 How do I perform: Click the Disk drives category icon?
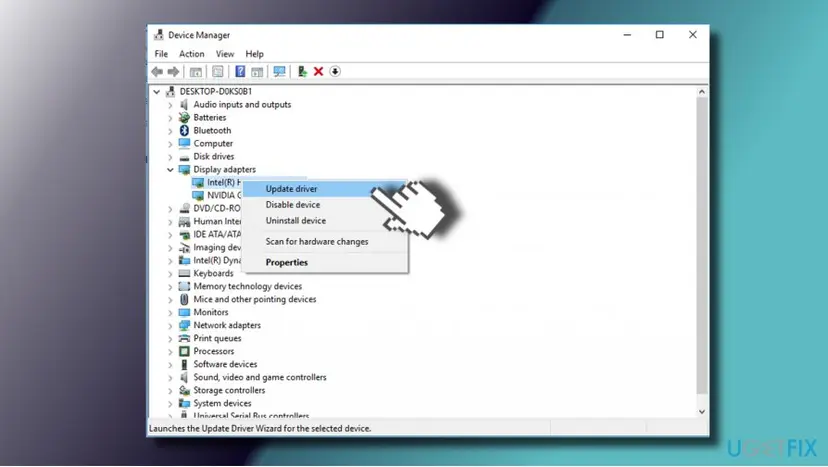coord(184,157)
